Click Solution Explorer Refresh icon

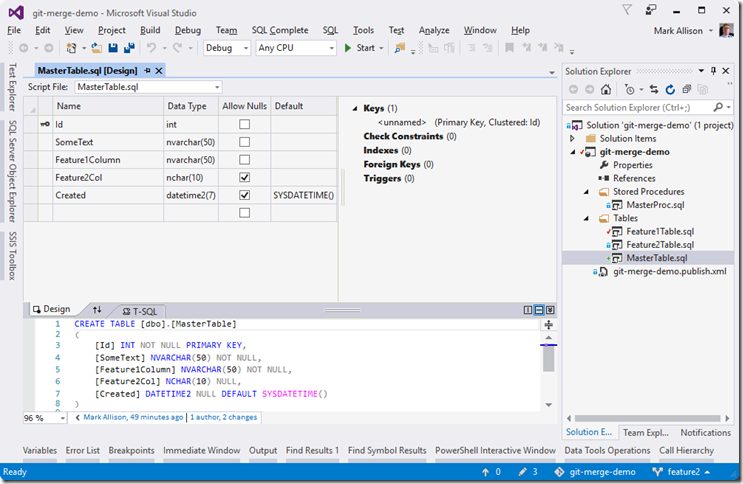click(670, 90)
